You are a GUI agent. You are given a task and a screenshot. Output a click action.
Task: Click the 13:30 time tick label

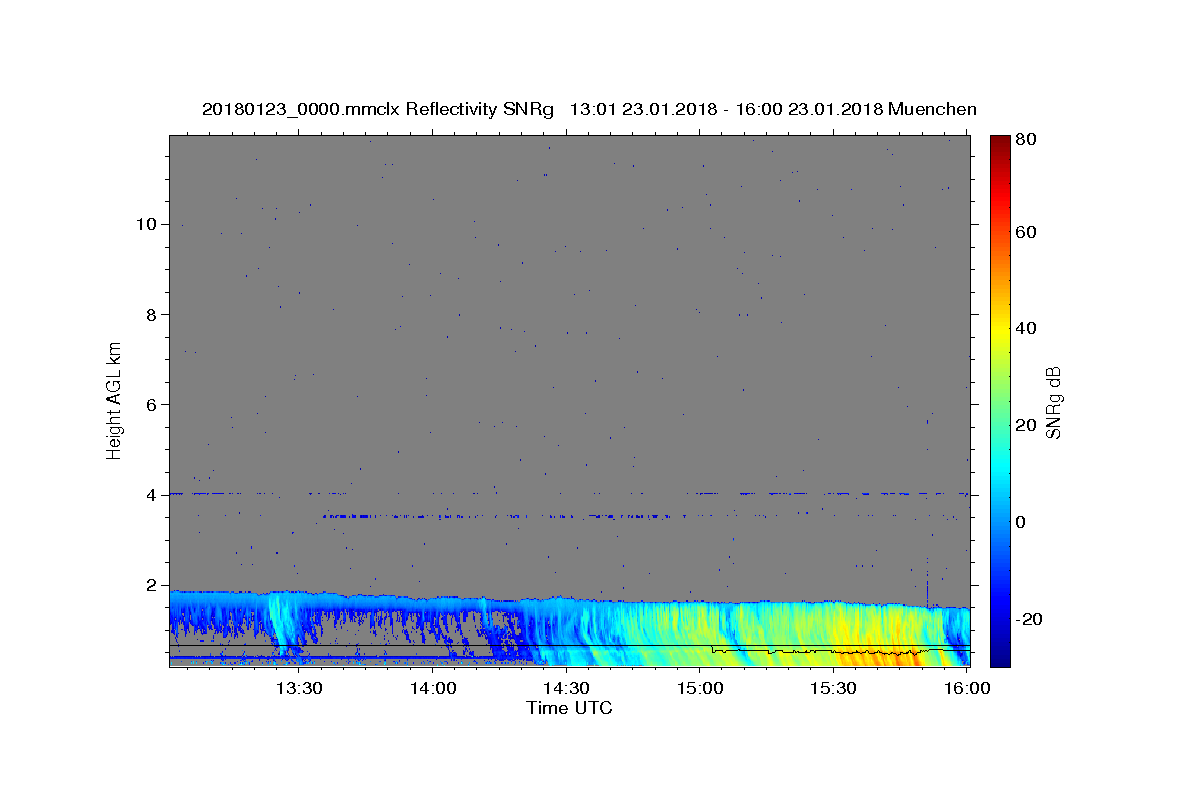pos(299,688)
